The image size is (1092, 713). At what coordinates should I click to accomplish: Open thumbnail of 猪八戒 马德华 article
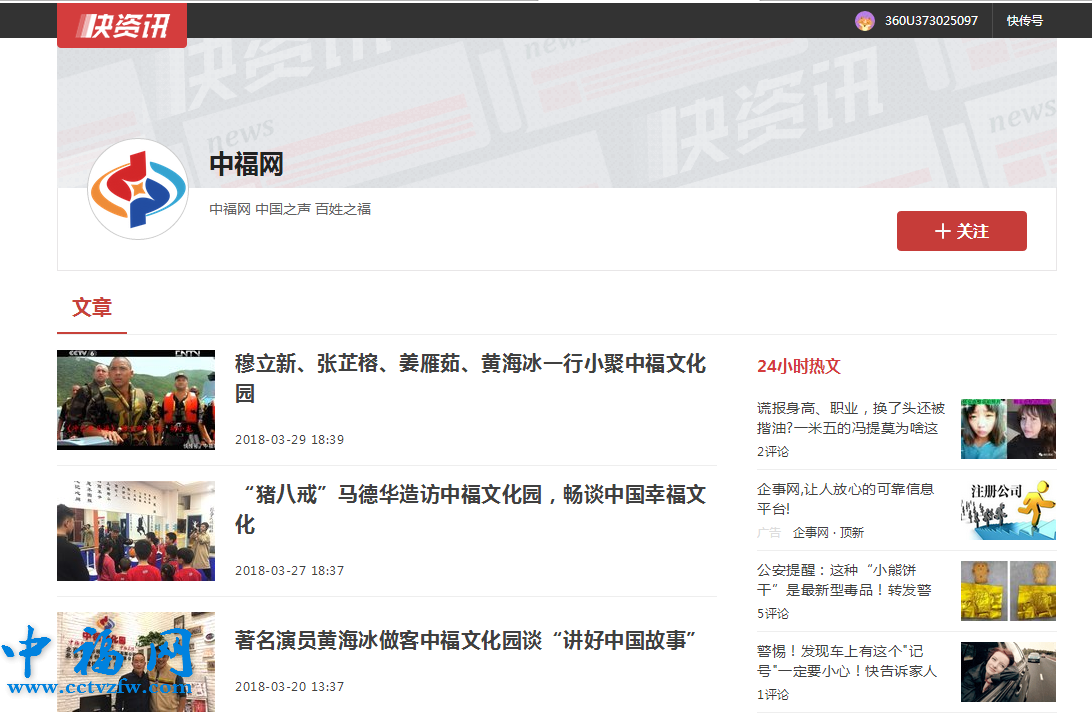[x=136, y=531]
